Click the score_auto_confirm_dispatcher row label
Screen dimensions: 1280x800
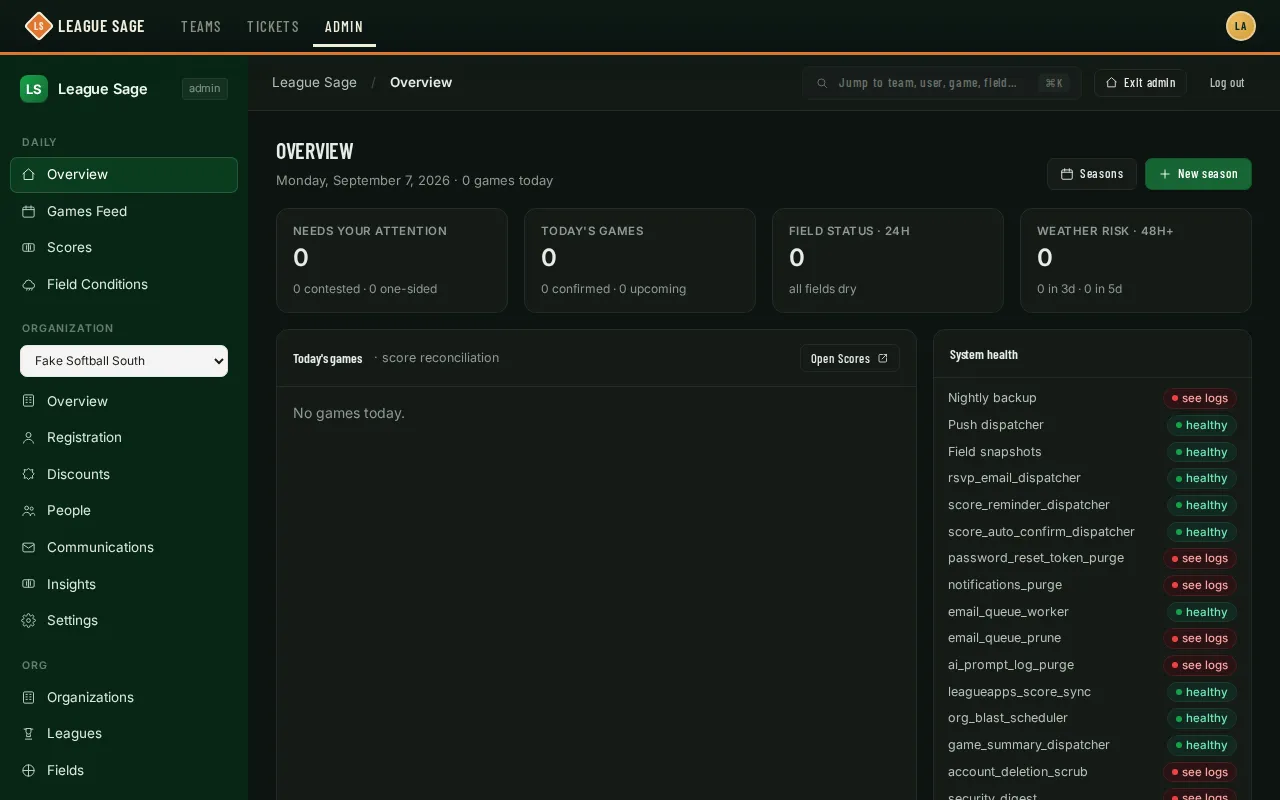[x=1041, y=532]
